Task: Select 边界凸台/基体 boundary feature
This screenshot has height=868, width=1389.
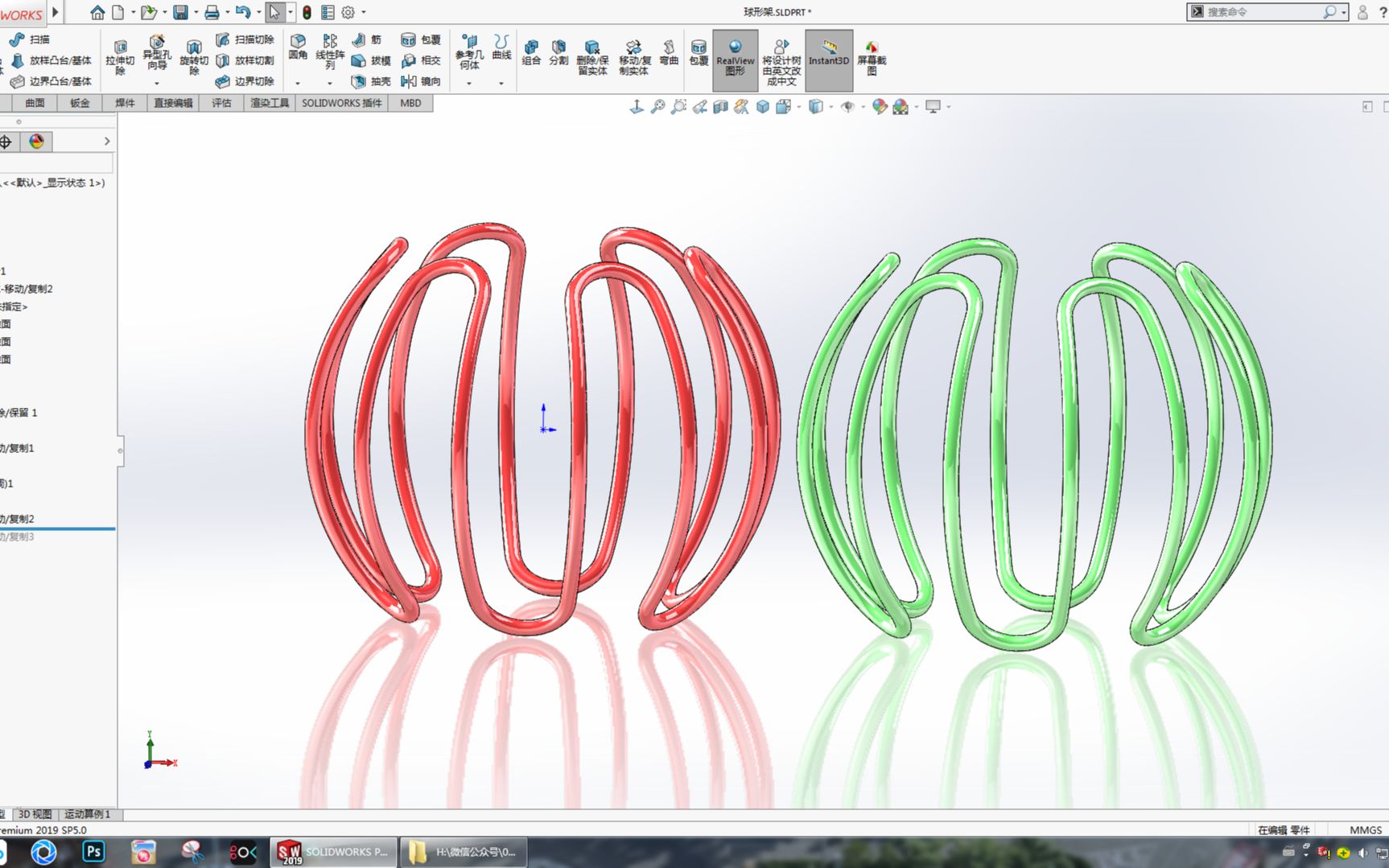Action: (51, 81)
